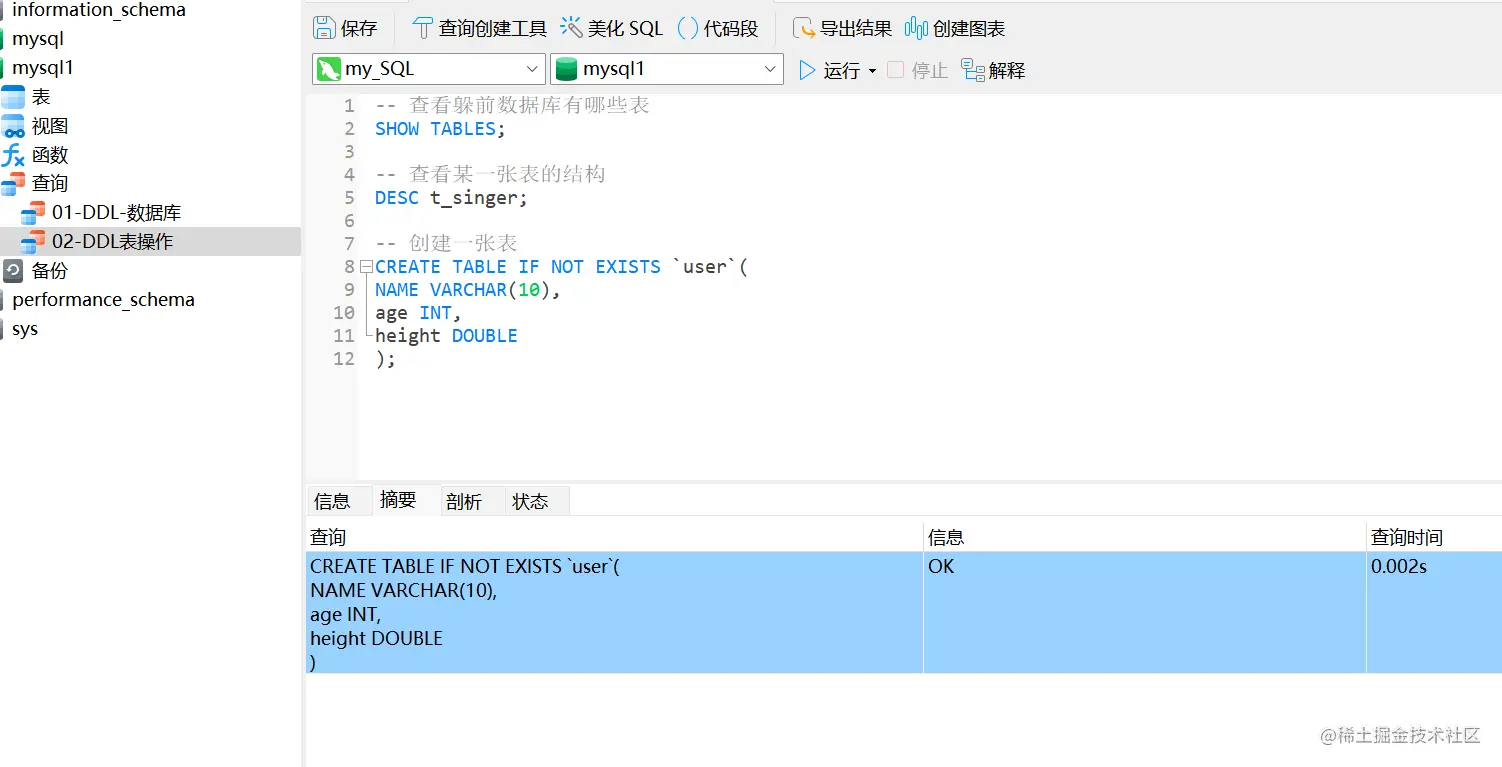Viewport: 1502px width, 767px height.
Task: Select the 函数 (Functions) fx icon
Action: (x=13, y=155)
